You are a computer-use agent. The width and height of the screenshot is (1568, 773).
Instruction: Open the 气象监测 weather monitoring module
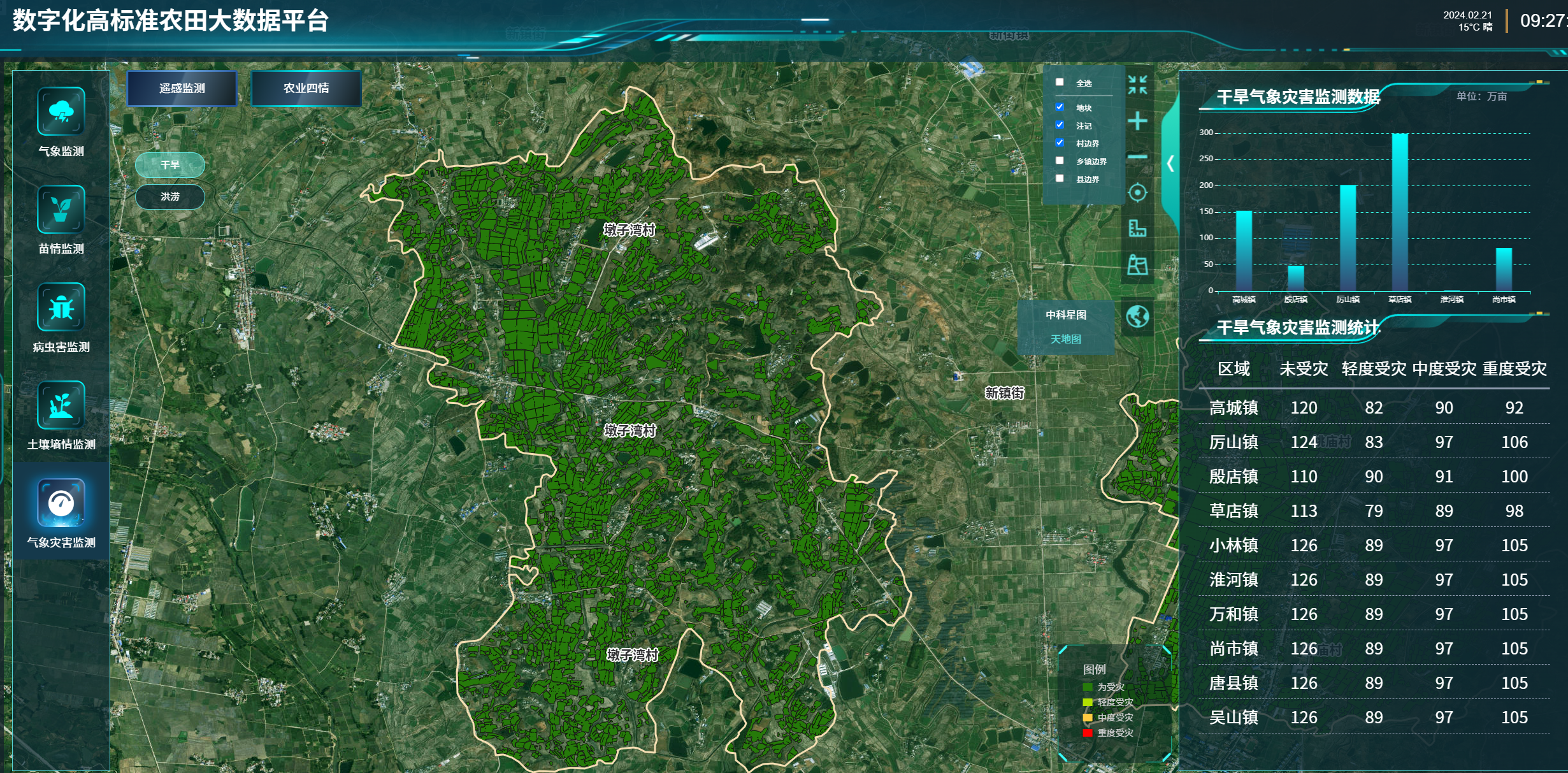pyautogui.click(x=61, y=112)
